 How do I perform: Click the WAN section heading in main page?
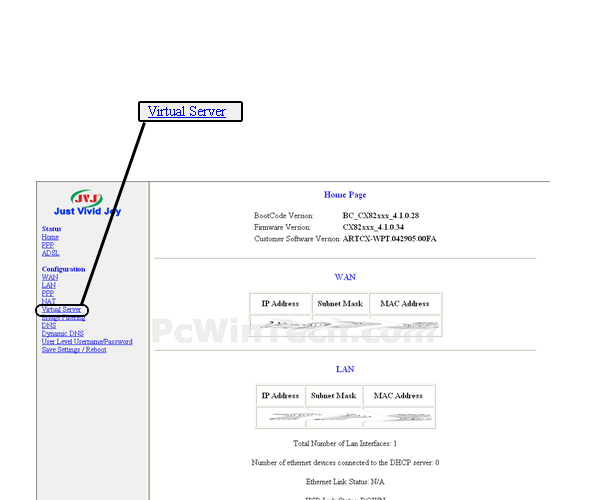[345, 277]
